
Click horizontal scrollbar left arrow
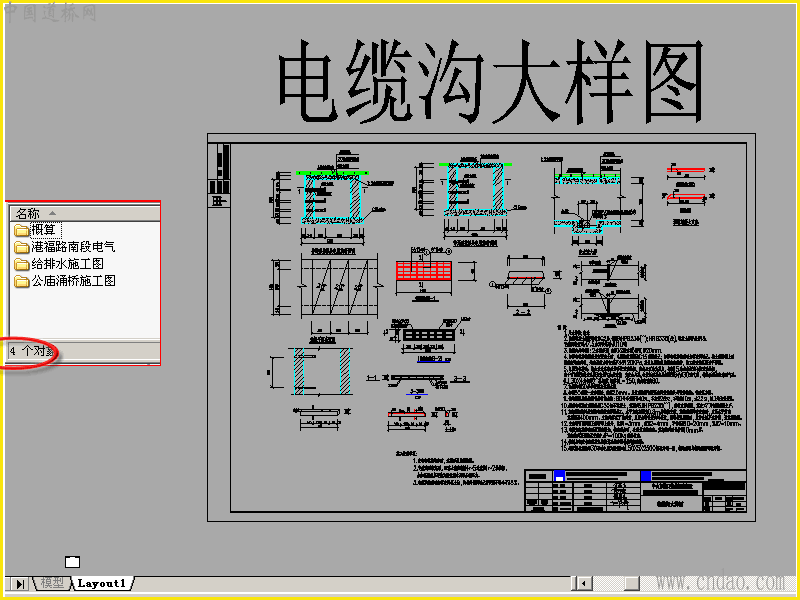coord(582,583)
